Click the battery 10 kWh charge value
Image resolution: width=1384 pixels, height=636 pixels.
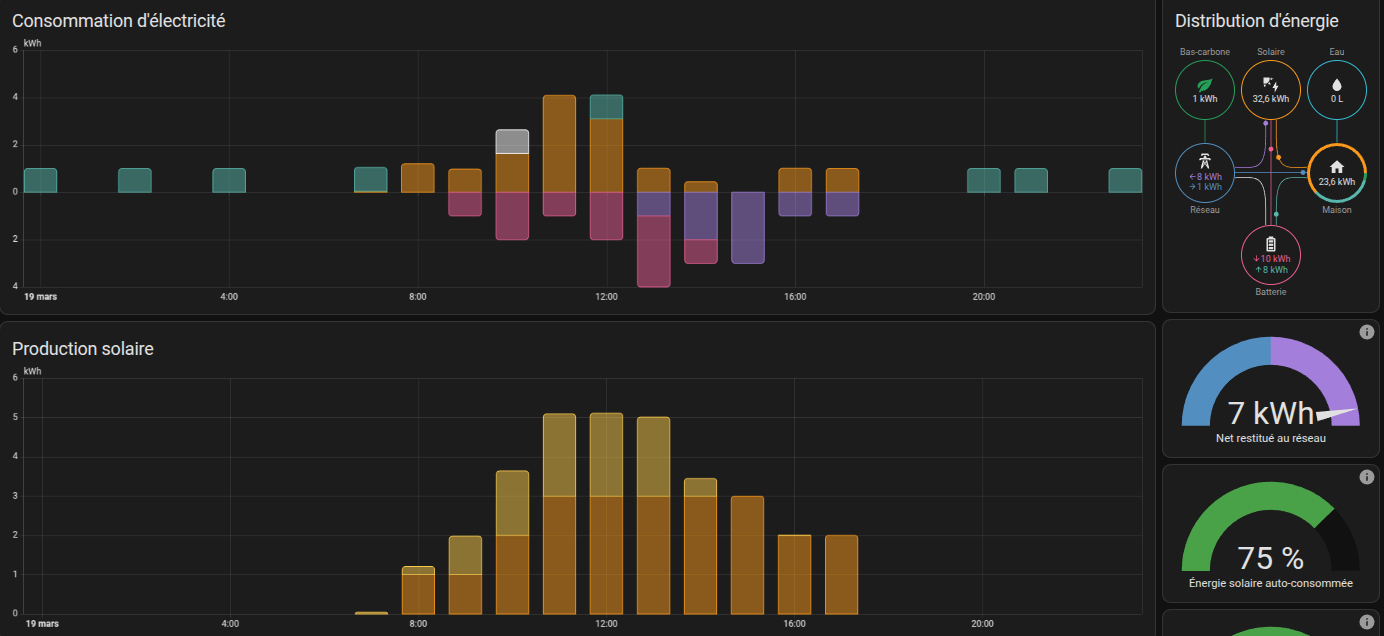coord(1272,258)
